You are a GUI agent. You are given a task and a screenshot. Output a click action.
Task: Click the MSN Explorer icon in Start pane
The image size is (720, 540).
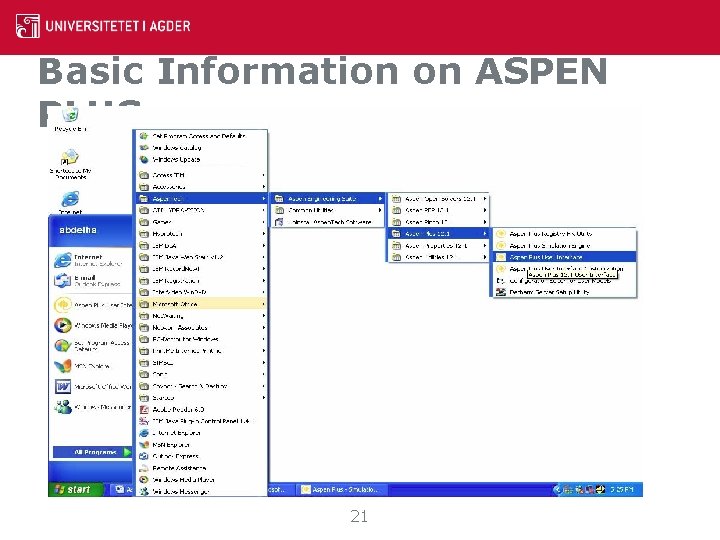[63, 366]
